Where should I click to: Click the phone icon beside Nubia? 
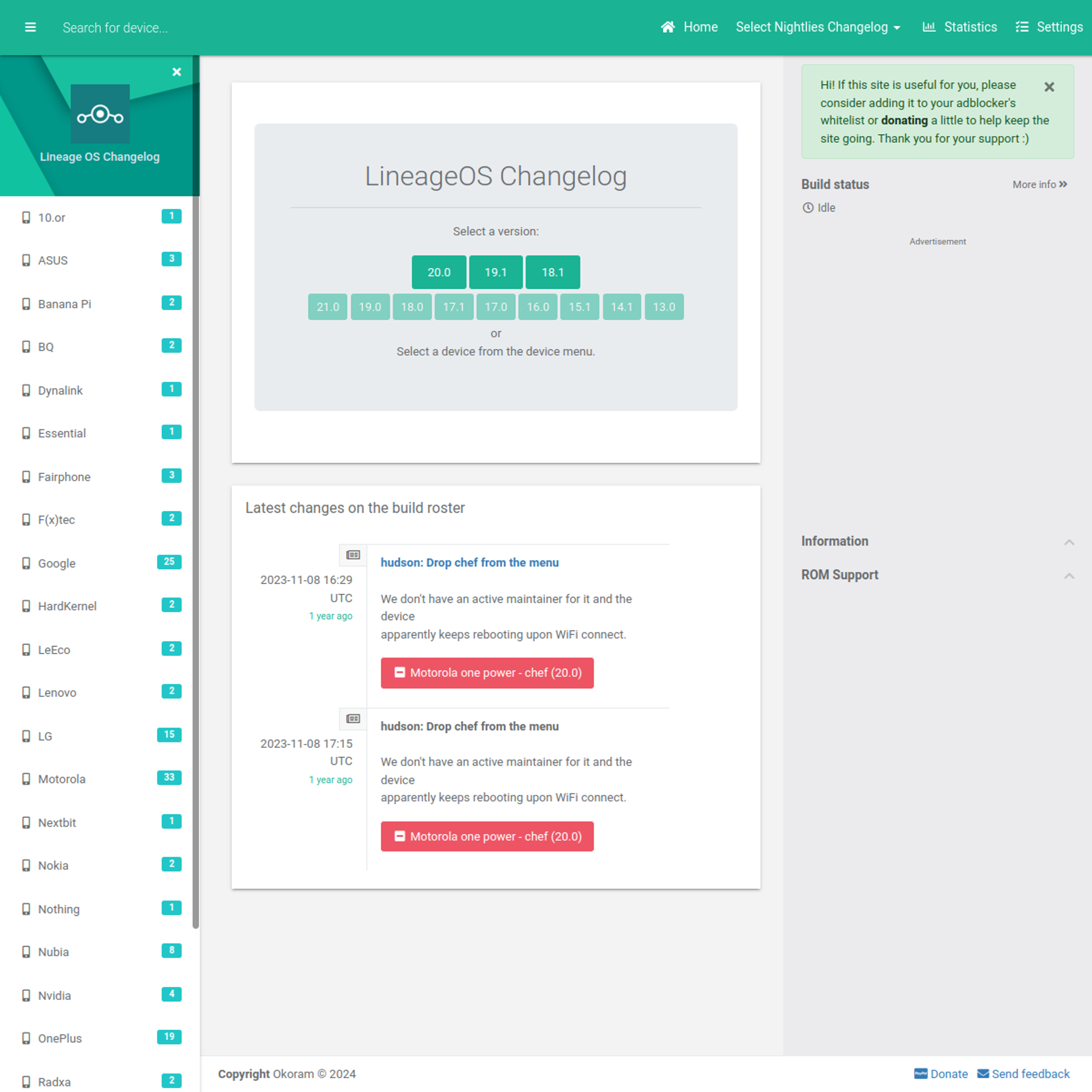tap(26, 952)
